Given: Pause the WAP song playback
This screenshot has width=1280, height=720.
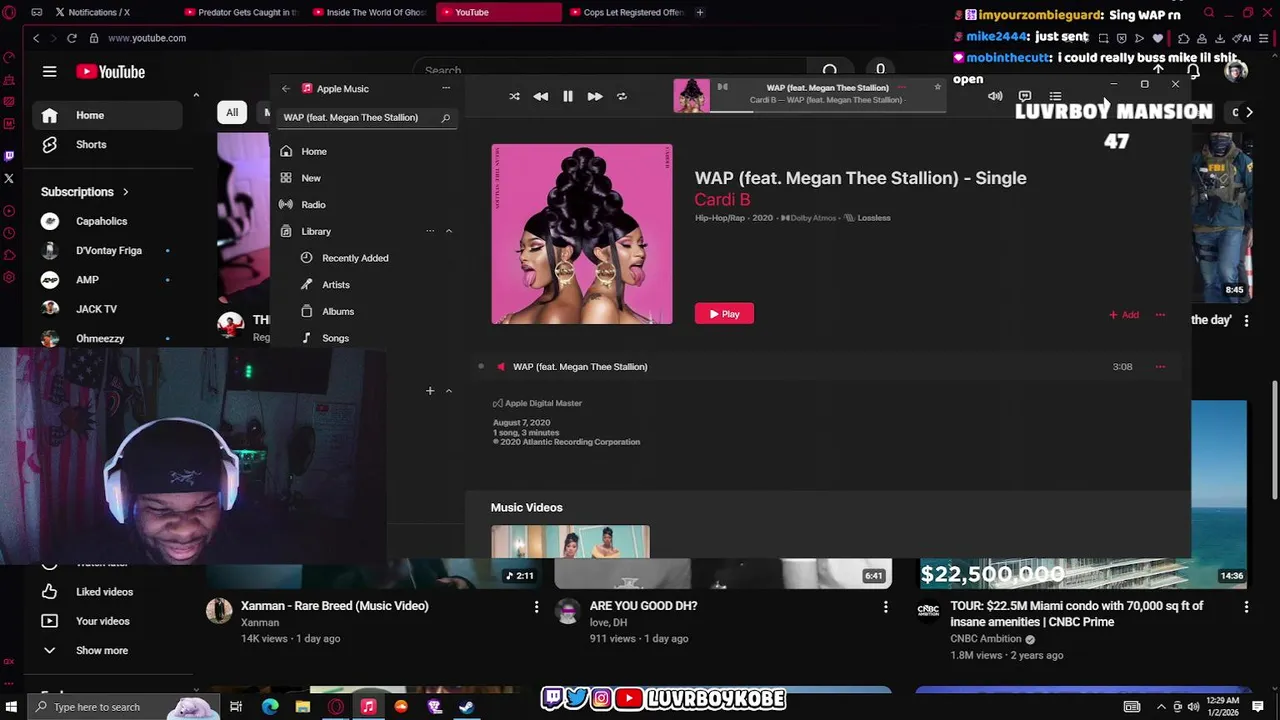Looking at the screenshot, I should (x=567, y=96).
